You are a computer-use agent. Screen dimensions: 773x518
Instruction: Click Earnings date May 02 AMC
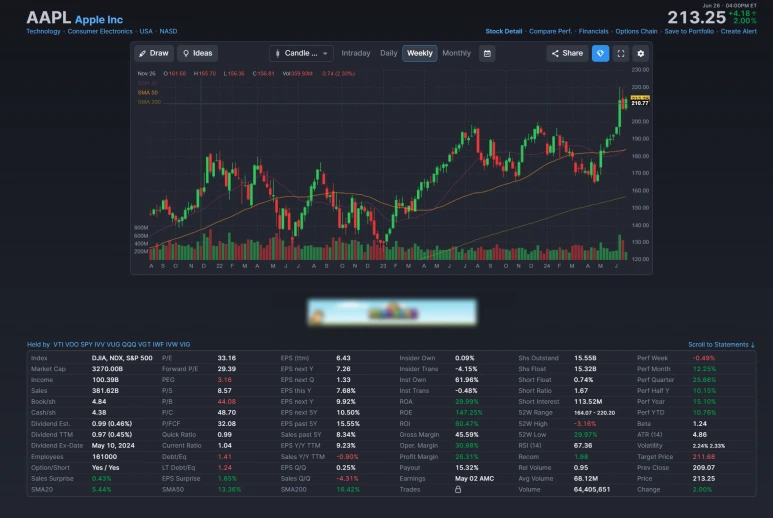(x=474, y=479)
